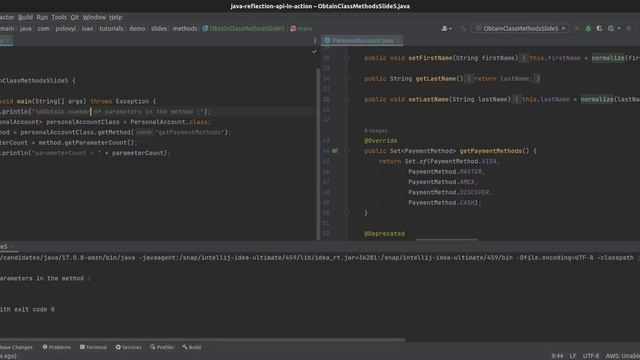The image size is (640, 360).
Task: Open the Build menu
Action: pyautogui.click(x=25, y=17)
